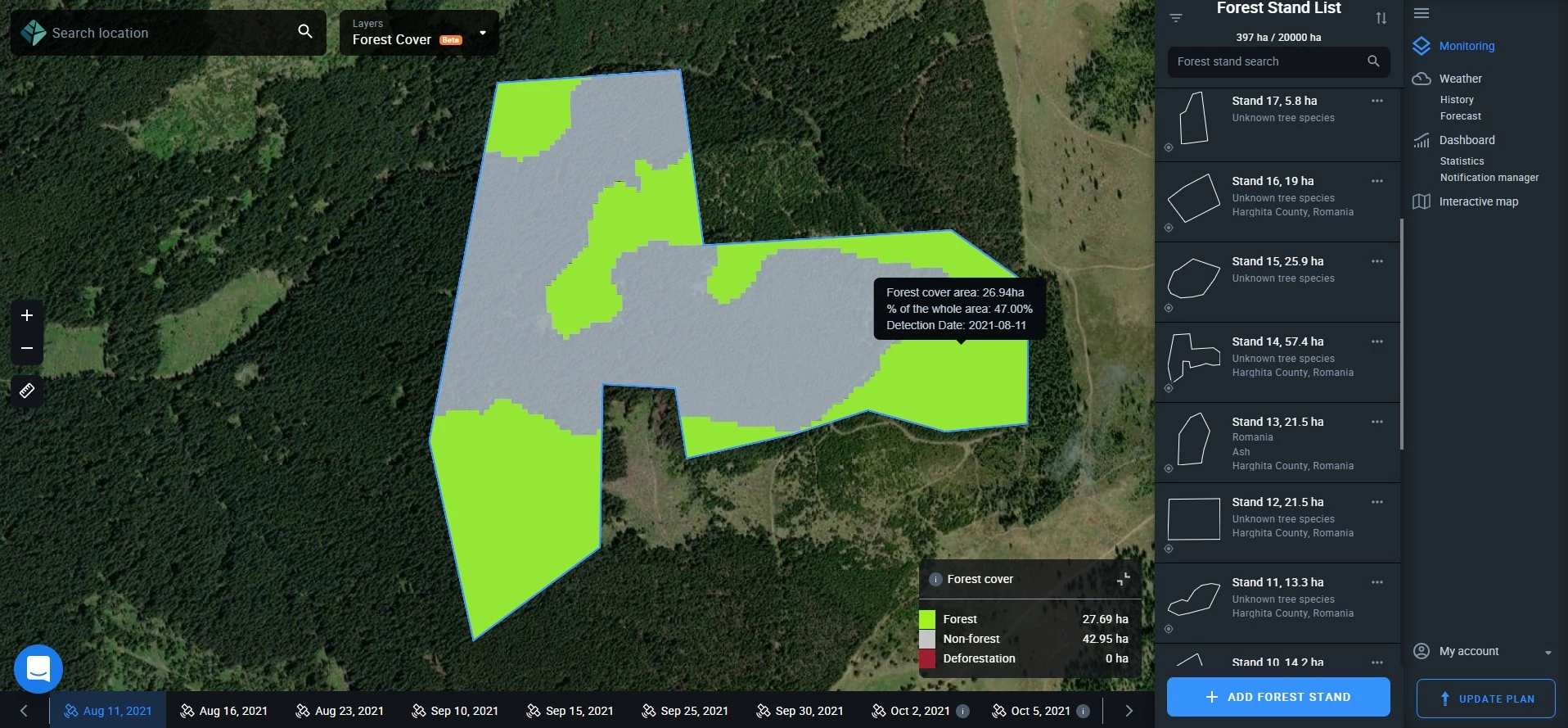Open the chat support bubble

38,669
